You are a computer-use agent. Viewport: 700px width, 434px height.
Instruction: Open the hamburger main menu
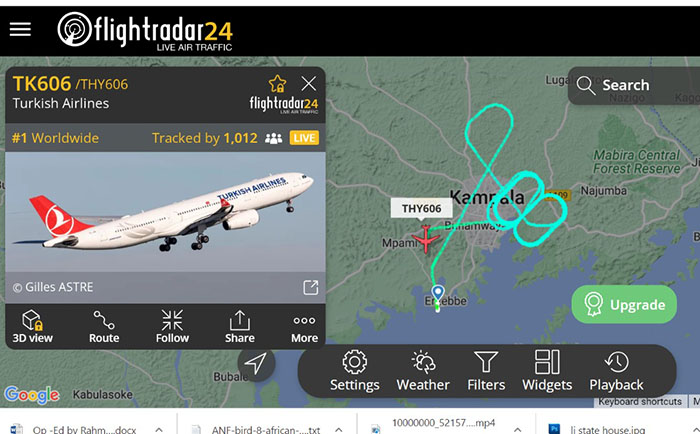(20, 29)
